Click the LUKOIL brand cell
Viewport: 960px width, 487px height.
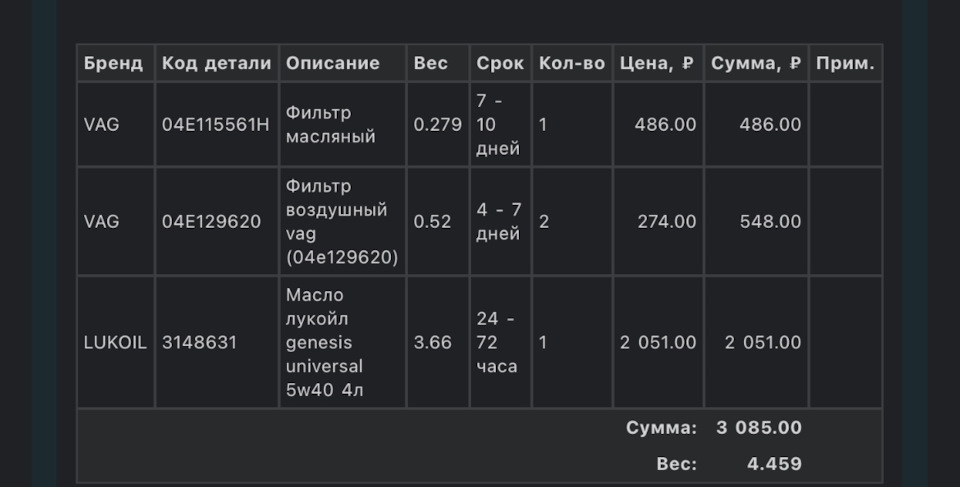click(x=115, y=342)
